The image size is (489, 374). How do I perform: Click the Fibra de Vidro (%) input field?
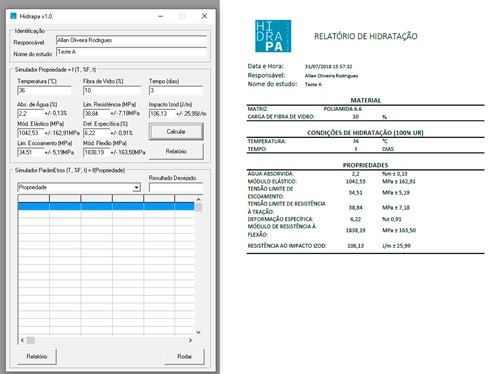[112, 90]
